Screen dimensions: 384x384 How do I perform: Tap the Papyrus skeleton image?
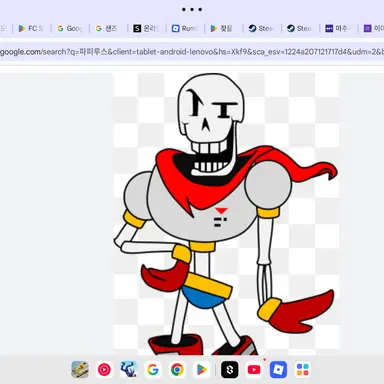point(226,214)
